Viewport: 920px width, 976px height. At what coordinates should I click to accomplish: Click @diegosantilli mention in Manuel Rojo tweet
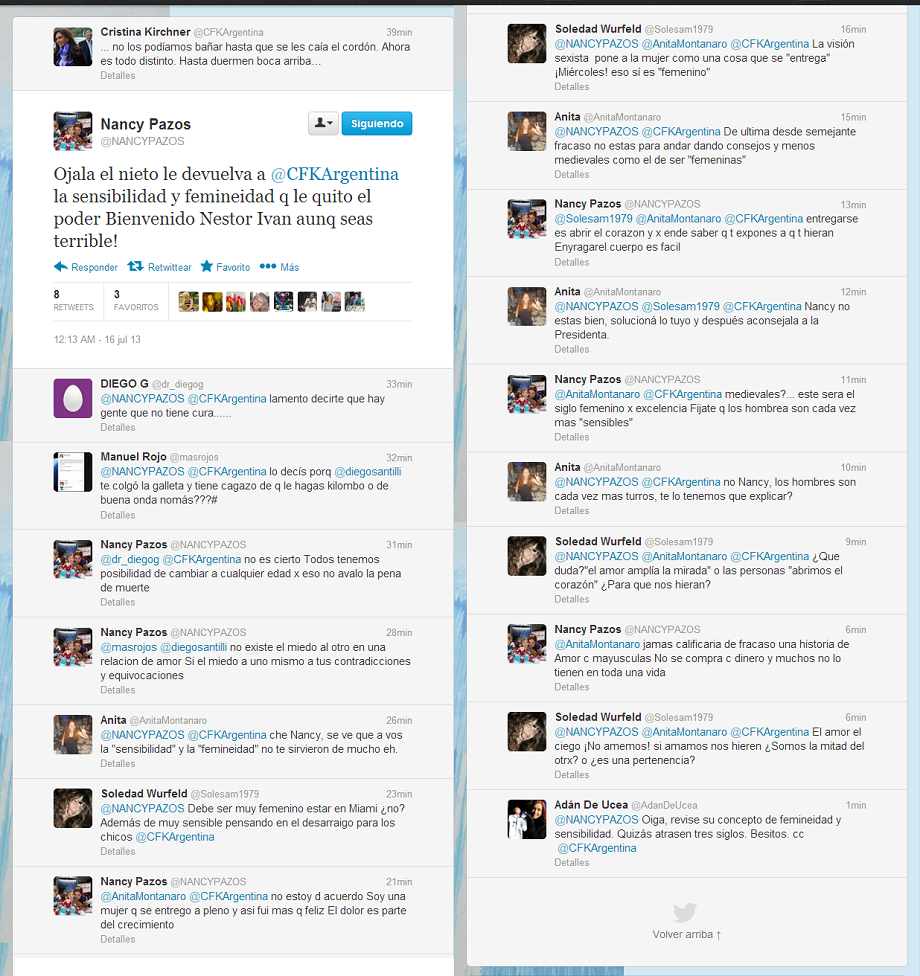[x=368, y=472]
